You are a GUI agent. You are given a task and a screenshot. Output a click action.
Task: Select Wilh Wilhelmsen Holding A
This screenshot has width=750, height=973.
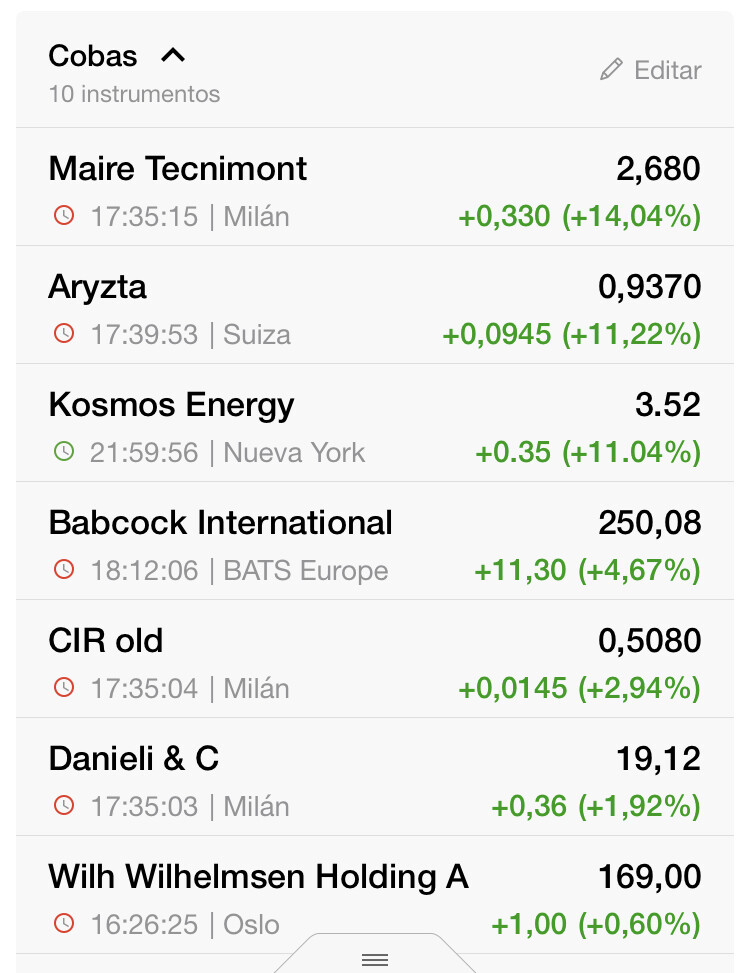(375, 894)
